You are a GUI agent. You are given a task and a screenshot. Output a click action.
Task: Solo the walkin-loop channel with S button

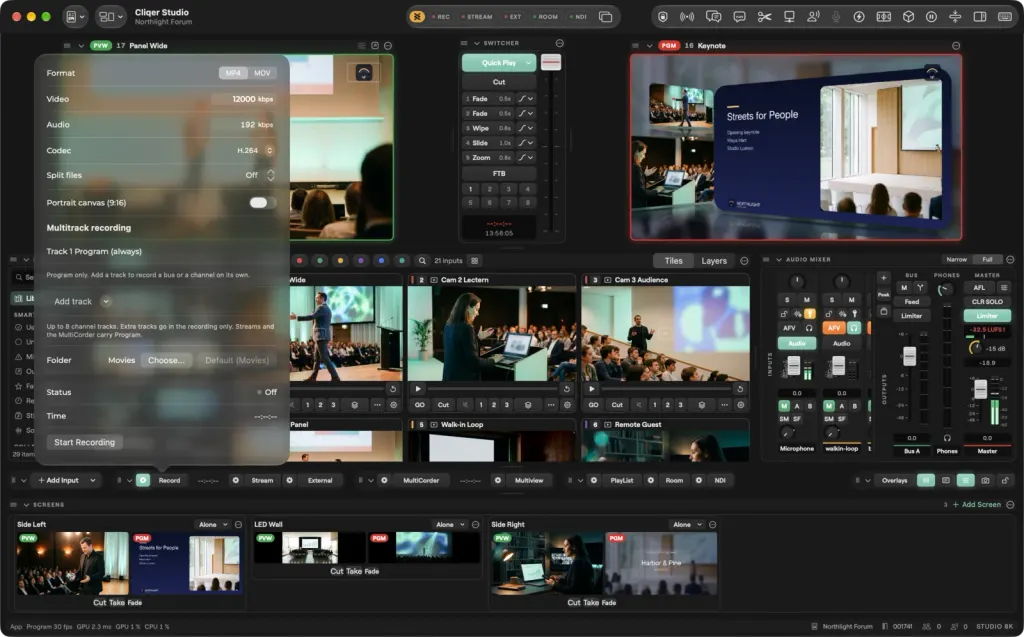[x=831, y=300]
